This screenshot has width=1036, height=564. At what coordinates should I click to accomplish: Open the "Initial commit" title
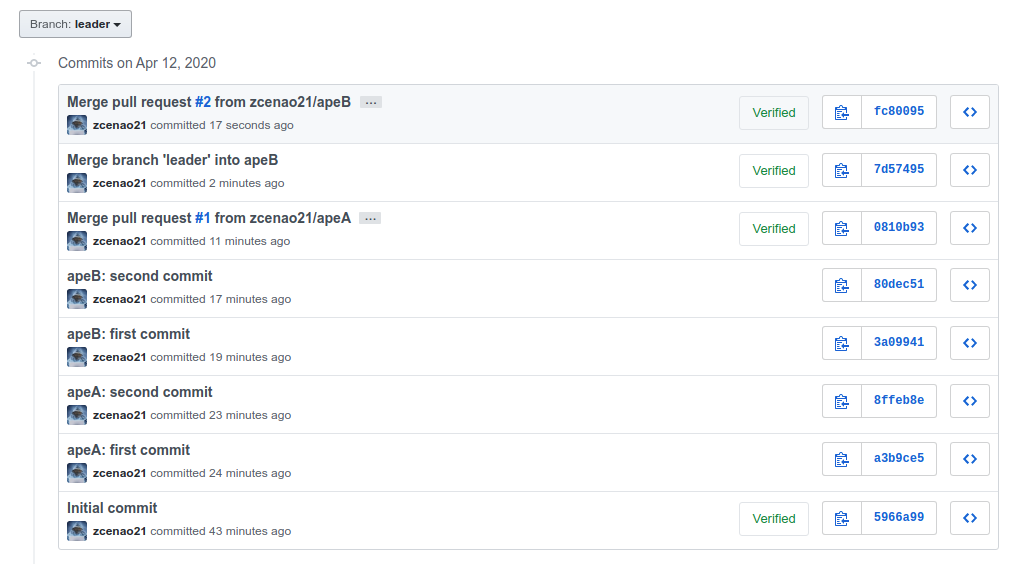[x=112, y=509]
